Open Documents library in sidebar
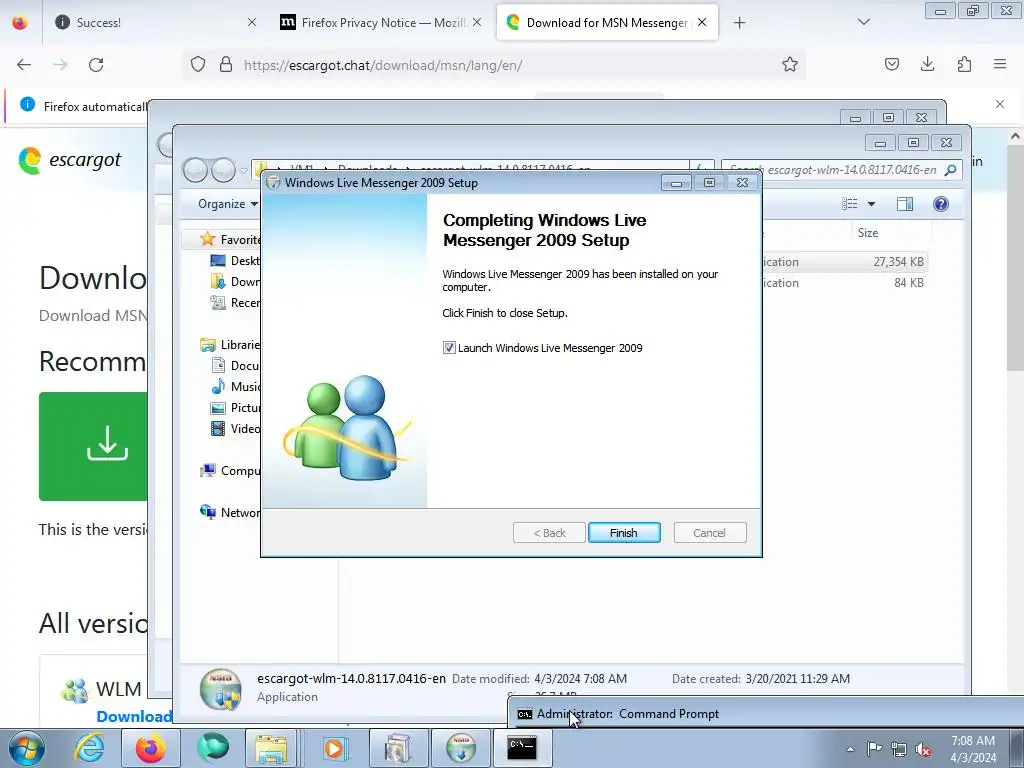This screenshot has width=1024, height=768. pyautogui.click(x=235, y=366)
